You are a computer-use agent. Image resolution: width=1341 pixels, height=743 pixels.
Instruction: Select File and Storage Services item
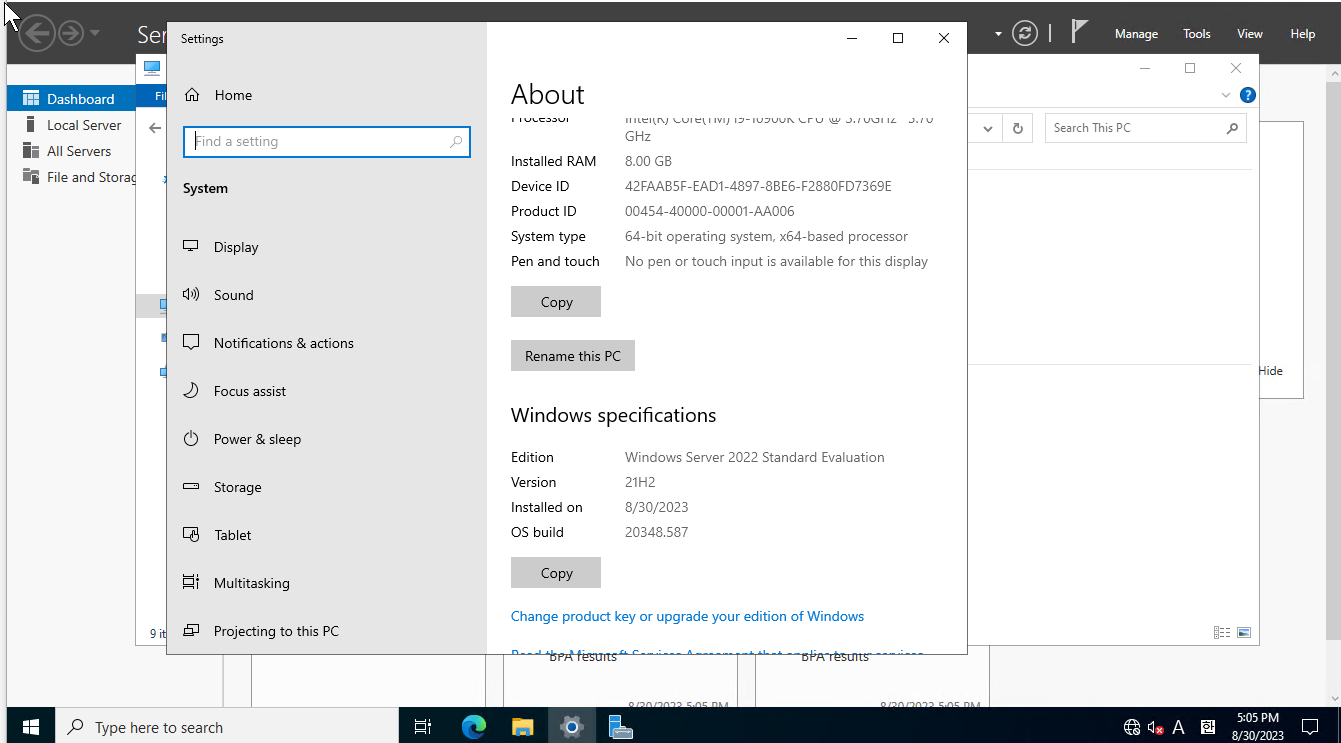tap(71, 177)
